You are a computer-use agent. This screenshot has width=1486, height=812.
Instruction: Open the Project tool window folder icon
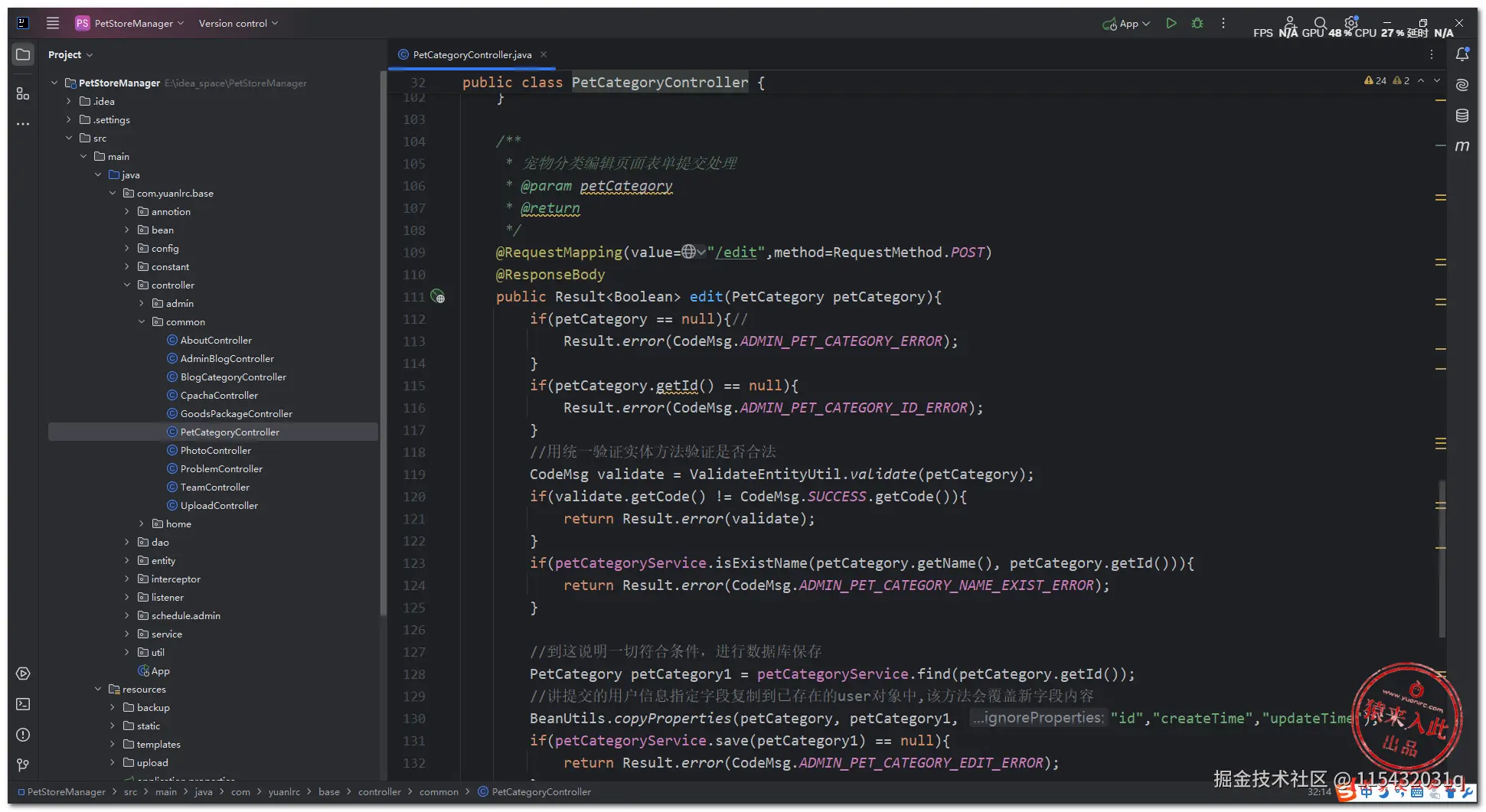(x=23, y=54)
